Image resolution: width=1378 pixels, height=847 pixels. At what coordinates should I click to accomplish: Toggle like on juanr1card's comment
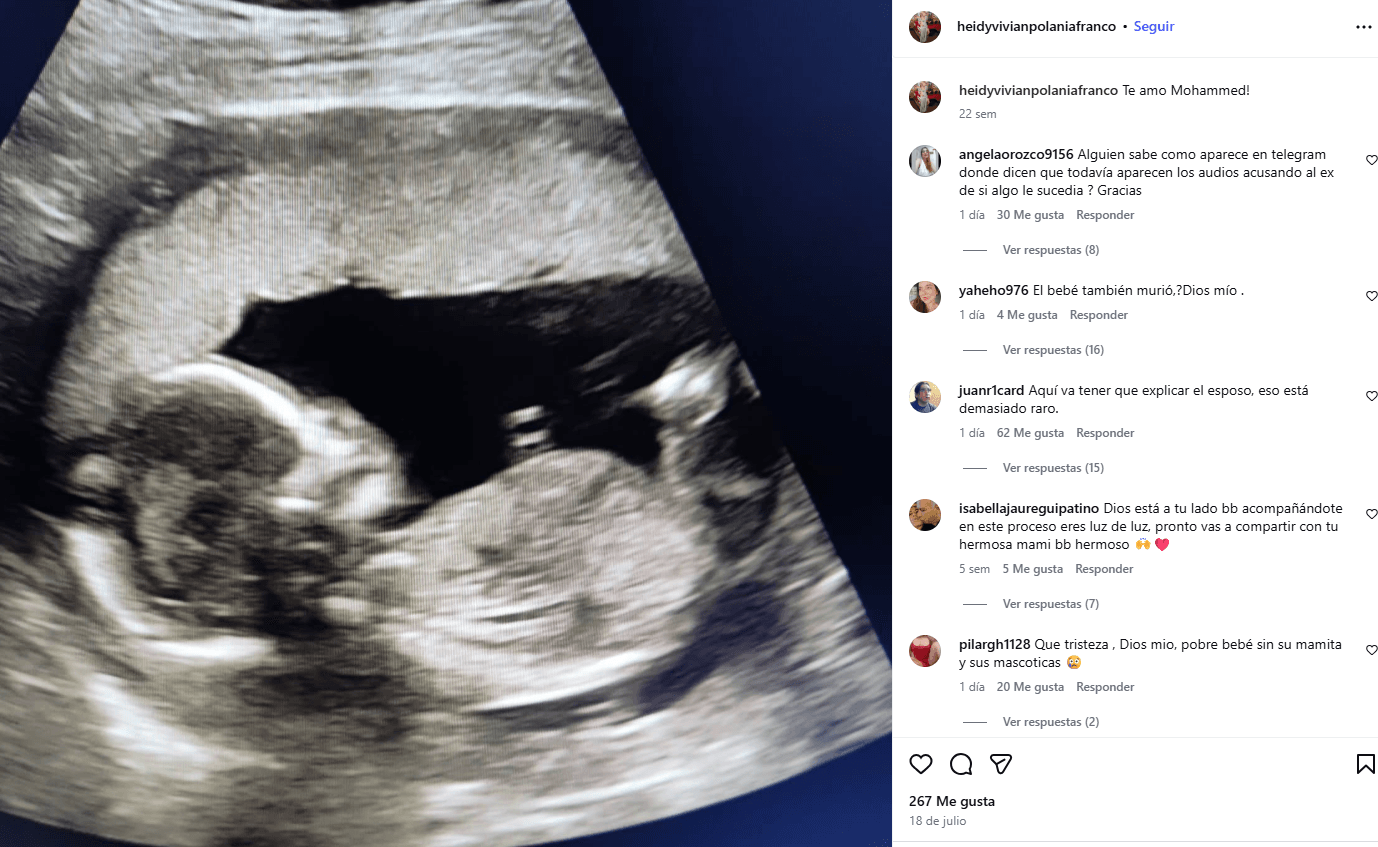click(1372, 396)
